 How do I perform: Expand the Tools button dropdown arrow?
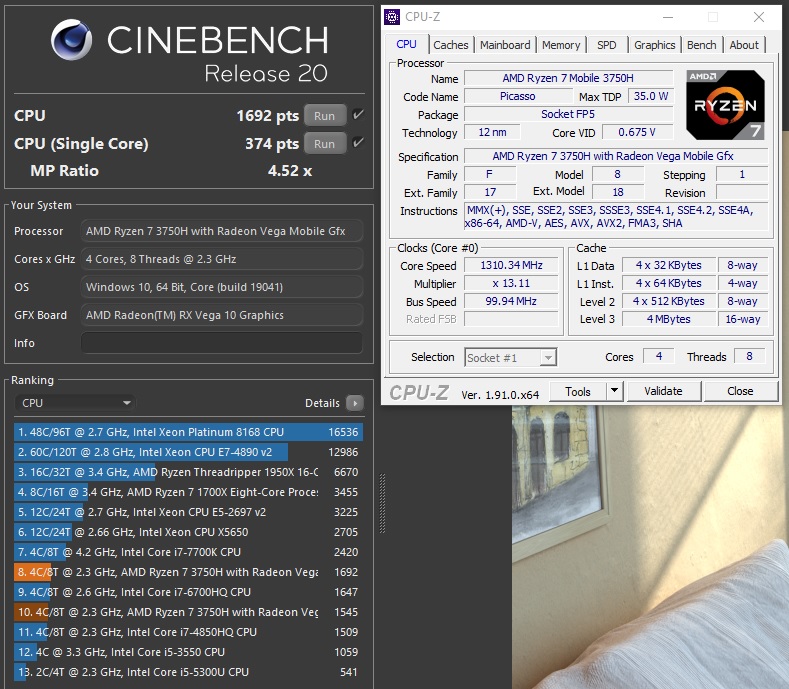pyautogui.click(x=614, y=391)
